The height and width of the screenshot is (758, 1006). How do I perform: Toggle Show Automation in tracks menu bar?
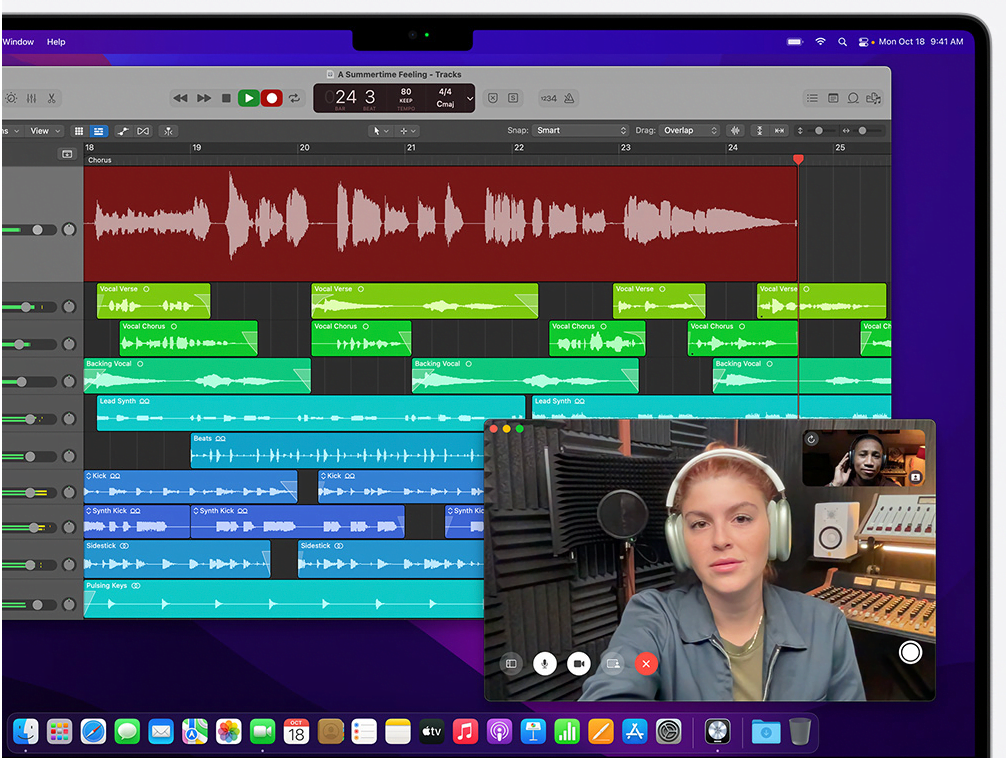pos(123,131)
